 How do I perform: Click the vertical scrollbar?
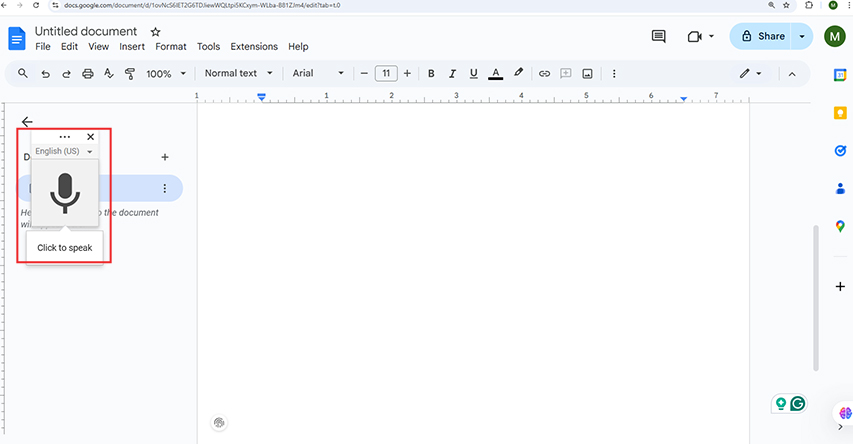(815, 298)
